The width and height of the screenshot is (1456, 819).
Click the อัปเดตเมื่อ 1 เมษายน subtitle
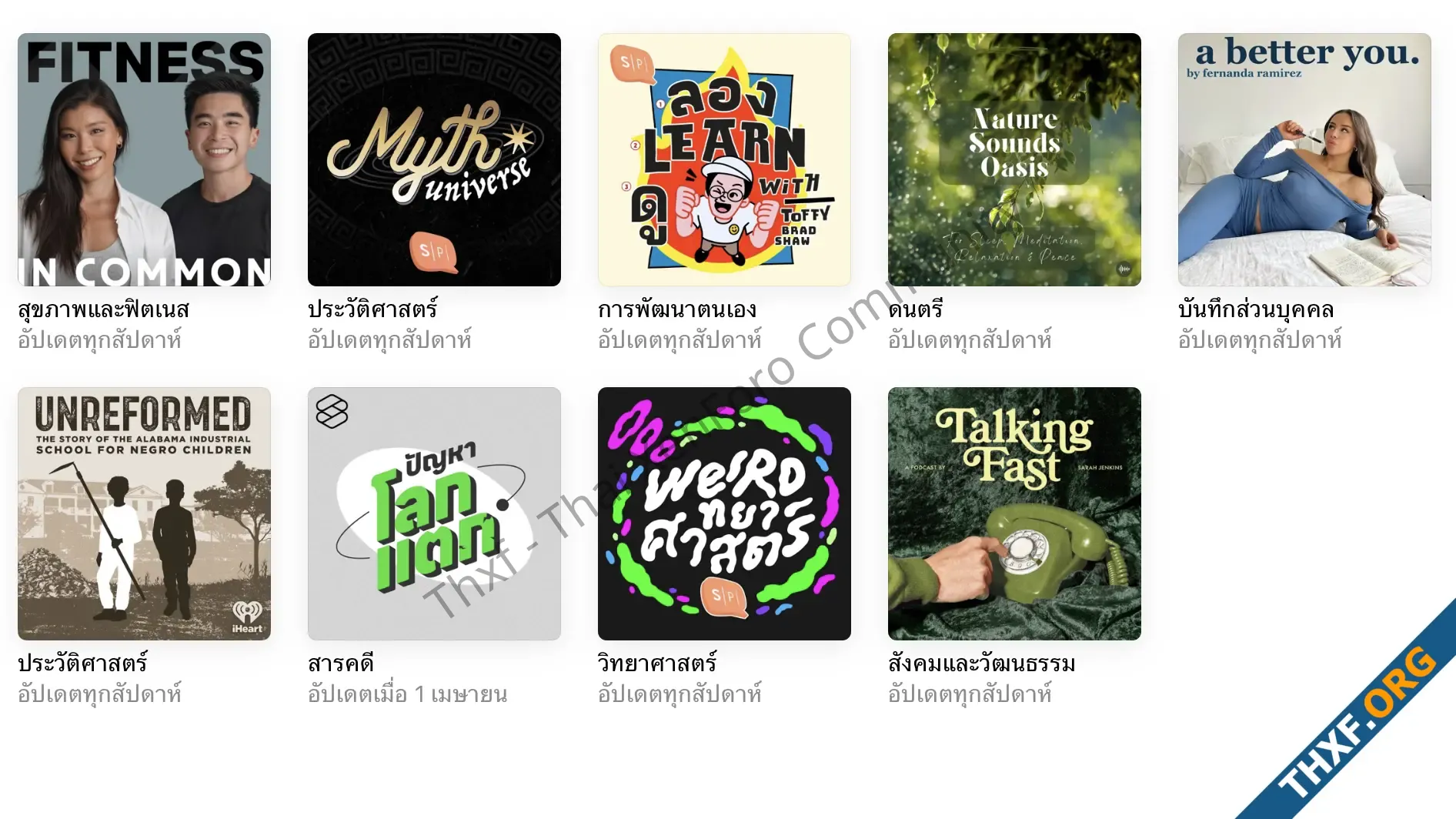407,694
